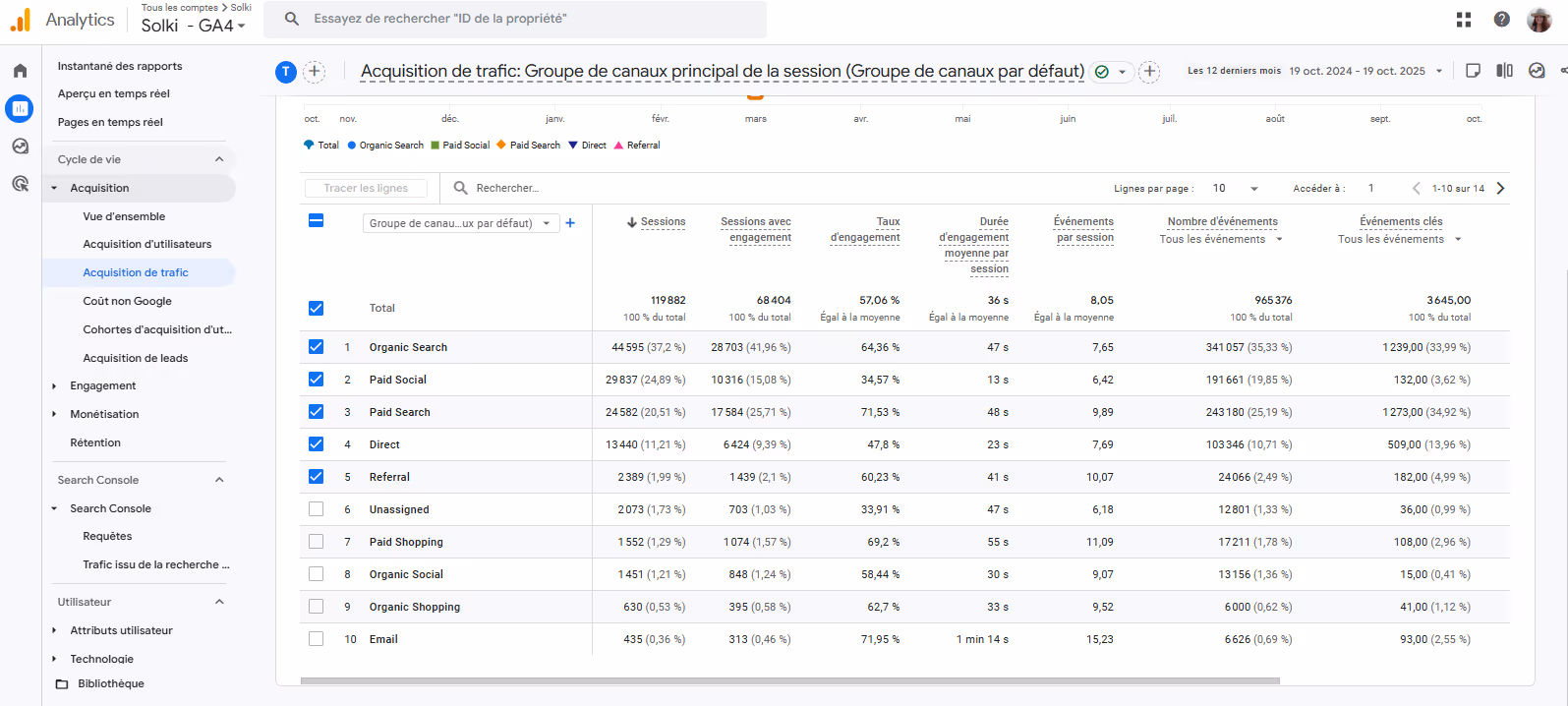Go to the next page of table rows
This screenshot has width=1568, height=706.
1501,188
